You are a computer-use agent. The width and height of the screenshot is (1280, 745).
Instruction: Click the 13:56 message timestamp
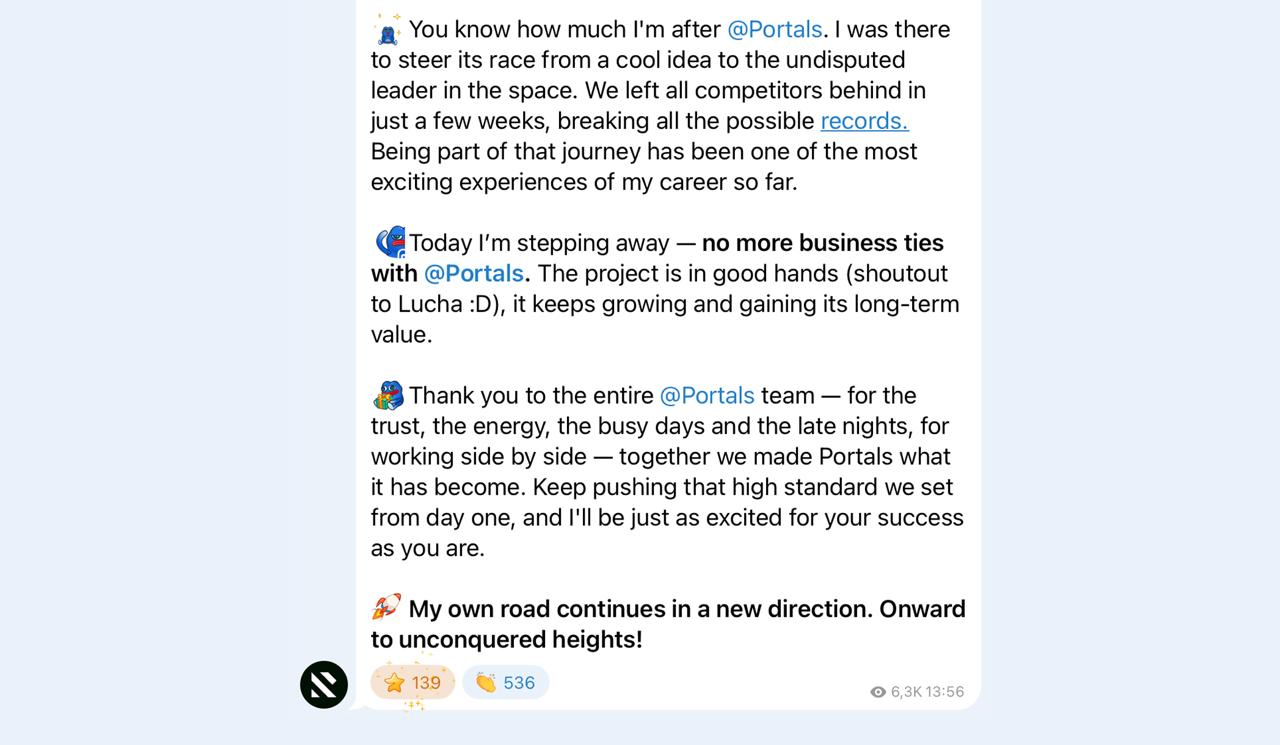click(x=945, y=692)
